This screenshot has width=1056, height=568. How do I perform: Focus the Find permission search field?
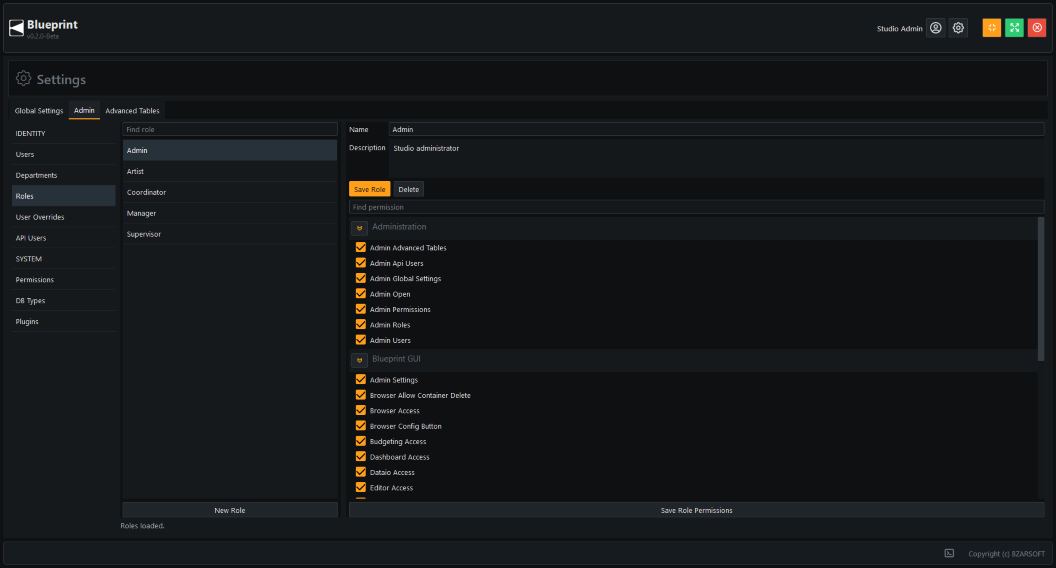pyautogui.click(x=696, y=208)
